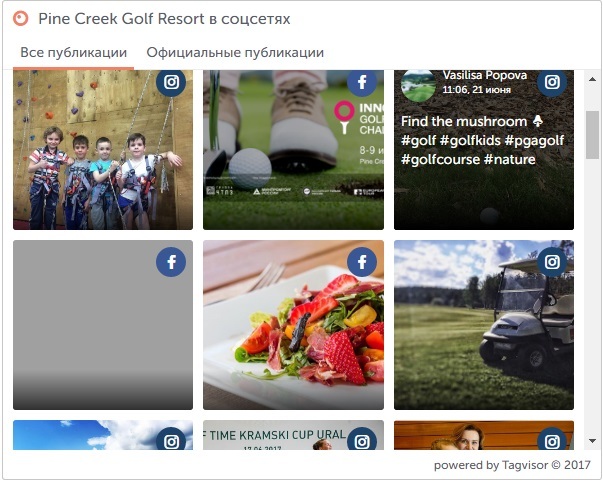Click the Tagvisor logo icon in header
Viewport: 603px width, 482px height.
tap(21, 18)
